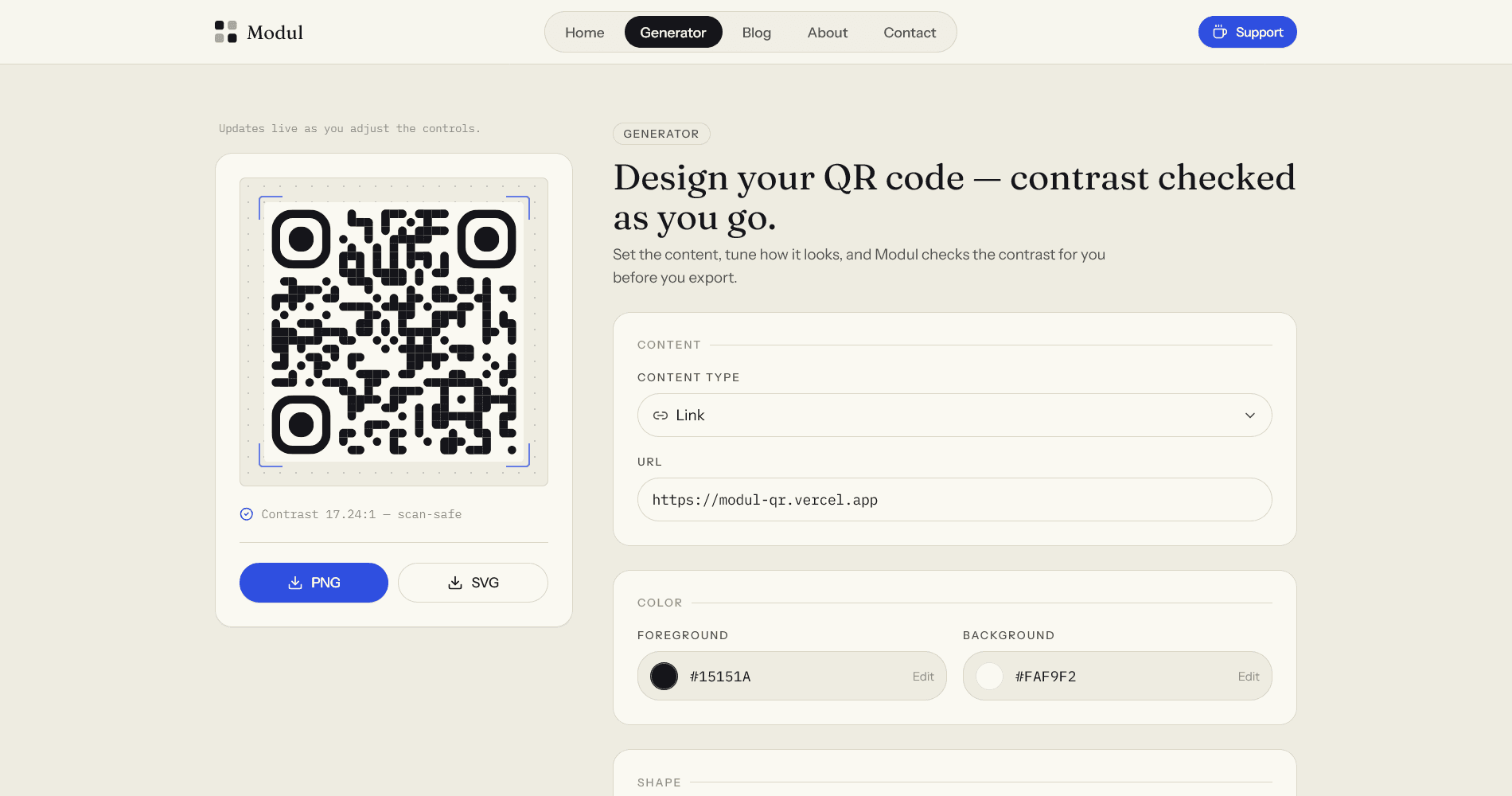Click the link icon in Content Type

click(661, 416)
